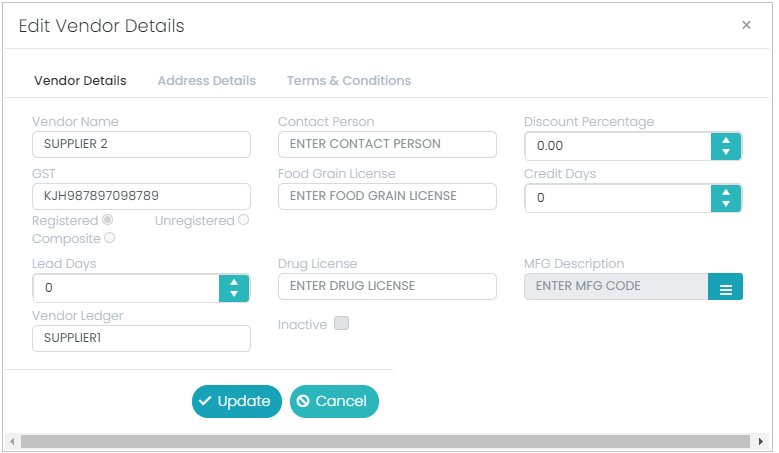This screenshot has height=453, width=779.
Task: Open Terms & Conditions tab
Action: pyautogui.click(x=349, y=80)
